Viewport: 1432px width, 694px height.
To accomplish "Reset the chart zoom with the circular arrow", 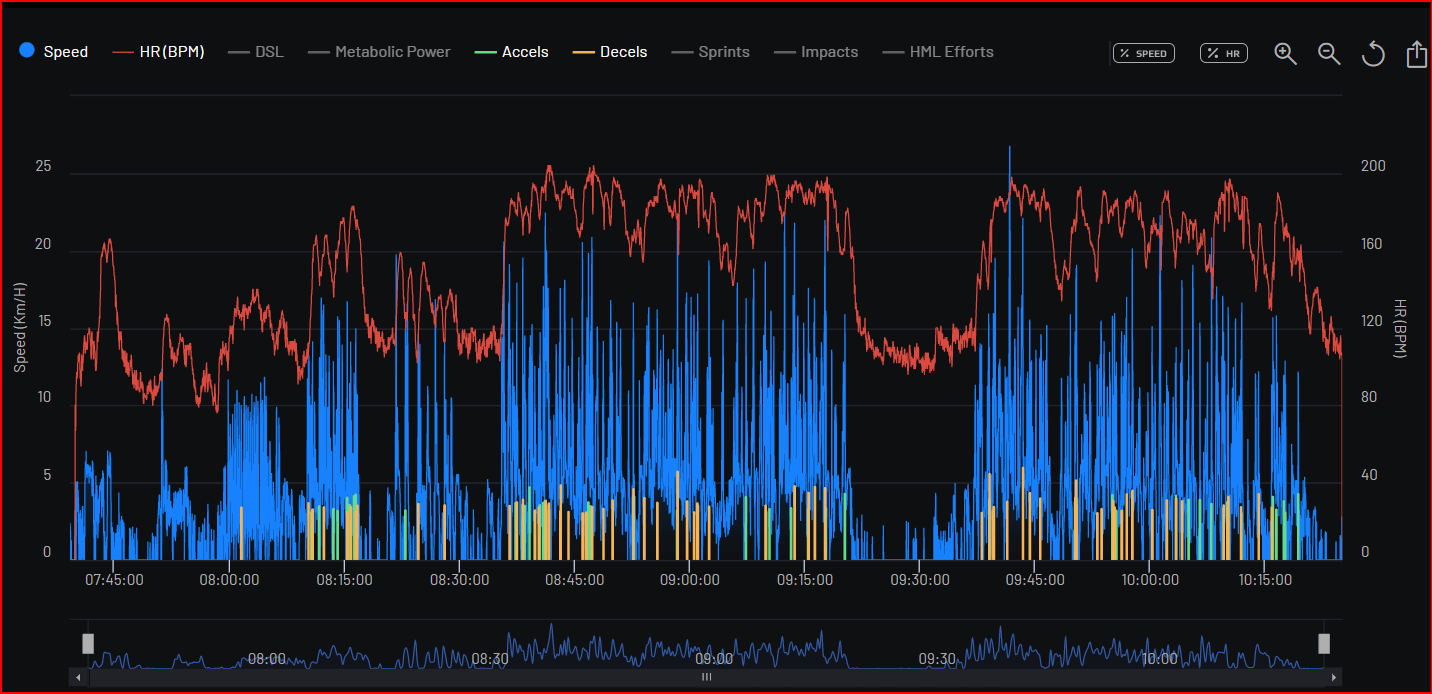I will tap(1373, 54).
